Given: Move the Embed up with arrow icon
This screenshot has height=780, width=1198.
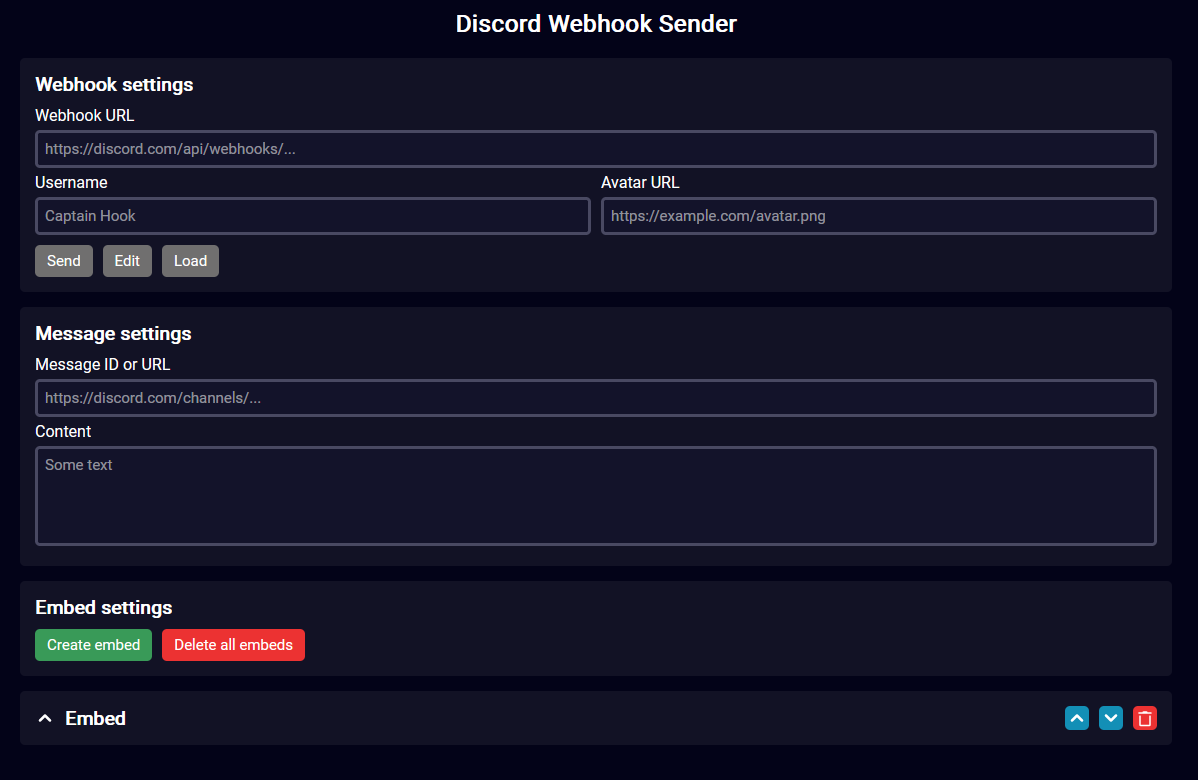Looking at the screenshot, I should [1077, 718].
